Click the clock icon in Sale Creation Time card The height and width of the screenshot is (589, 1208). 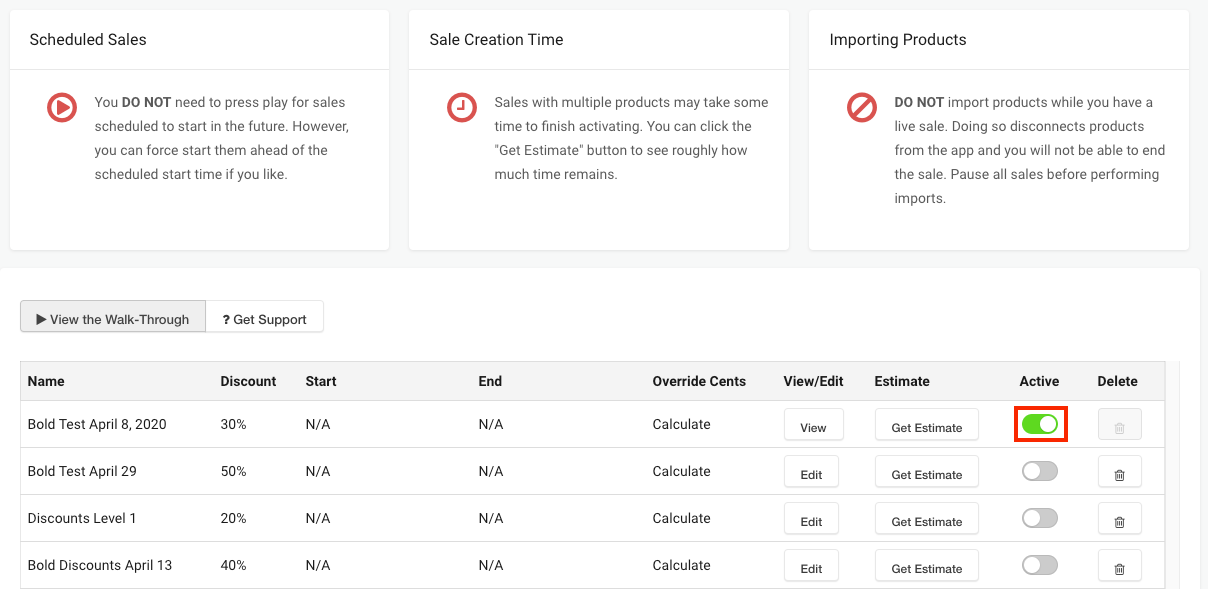[x=462, y=107]
